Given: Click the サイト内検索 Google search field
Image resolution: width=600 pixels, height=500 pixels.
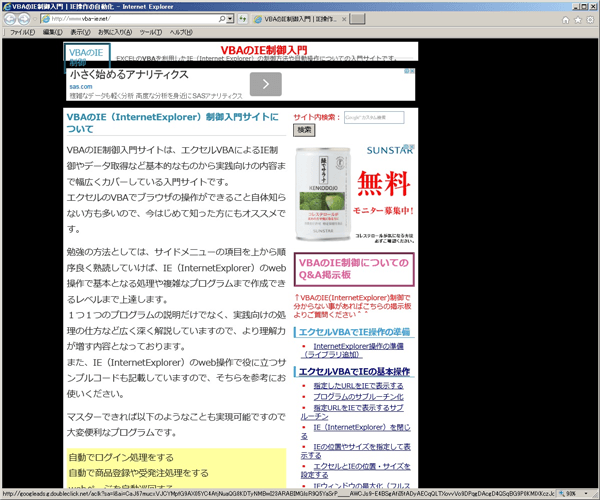Looking at the screenshot, I should (374, 117).
